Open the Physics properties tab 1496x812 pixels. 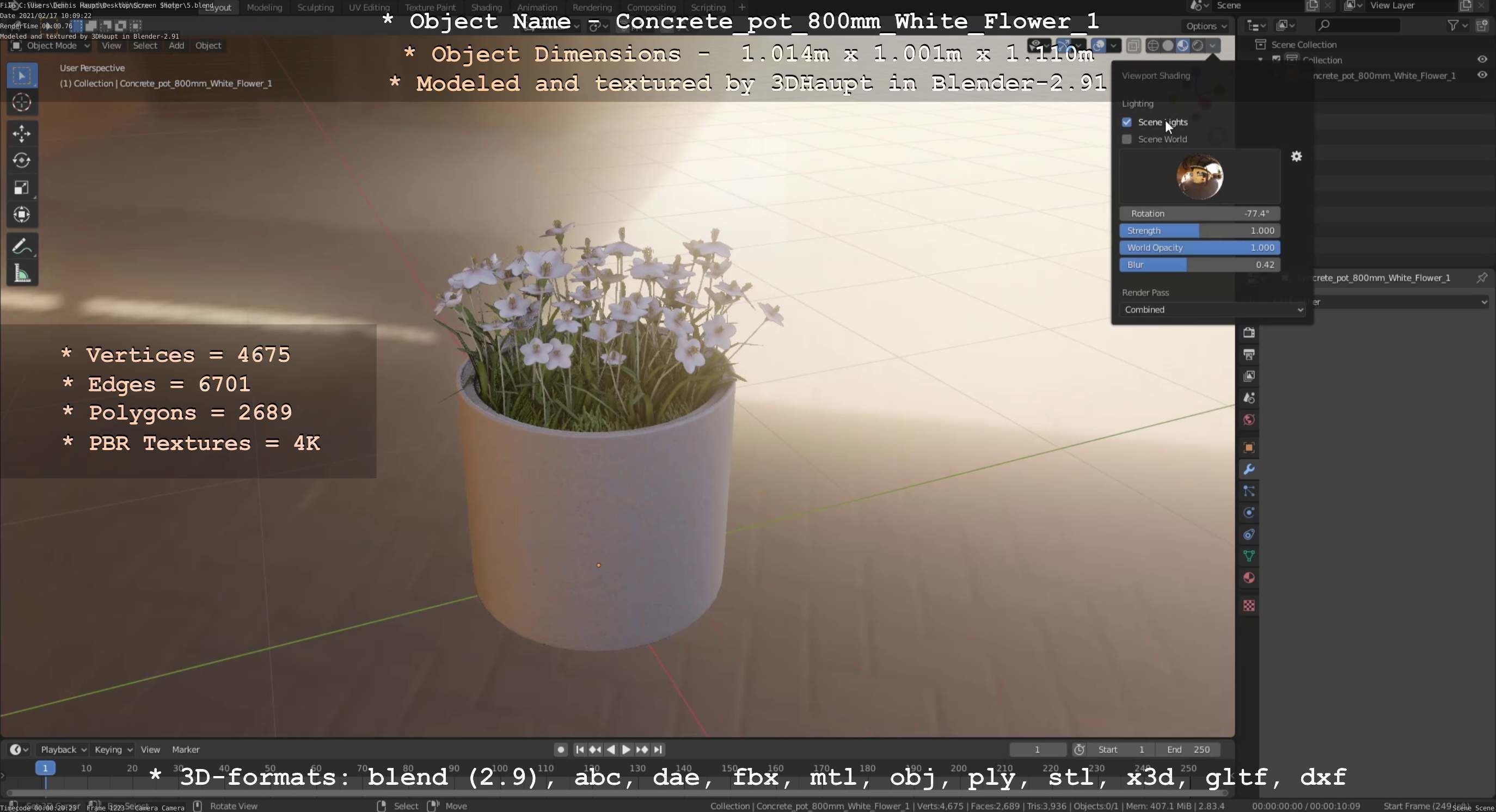tap(1249, 513)
